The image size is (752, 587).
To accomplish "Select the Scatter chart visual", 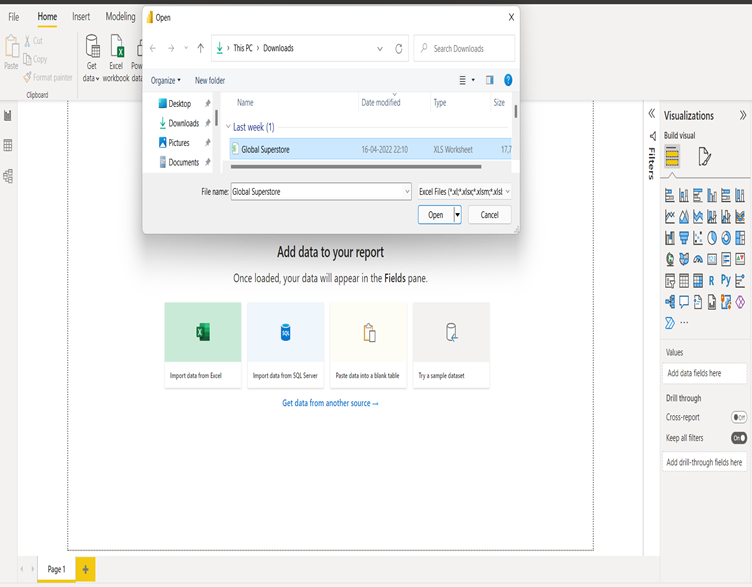I will click(x=698, y=238).
